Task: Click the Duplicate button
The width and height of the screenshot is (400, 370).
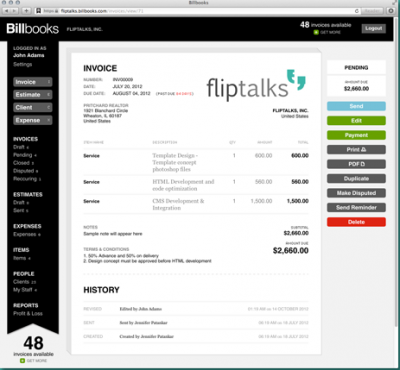Action: [x=356, y=179]
